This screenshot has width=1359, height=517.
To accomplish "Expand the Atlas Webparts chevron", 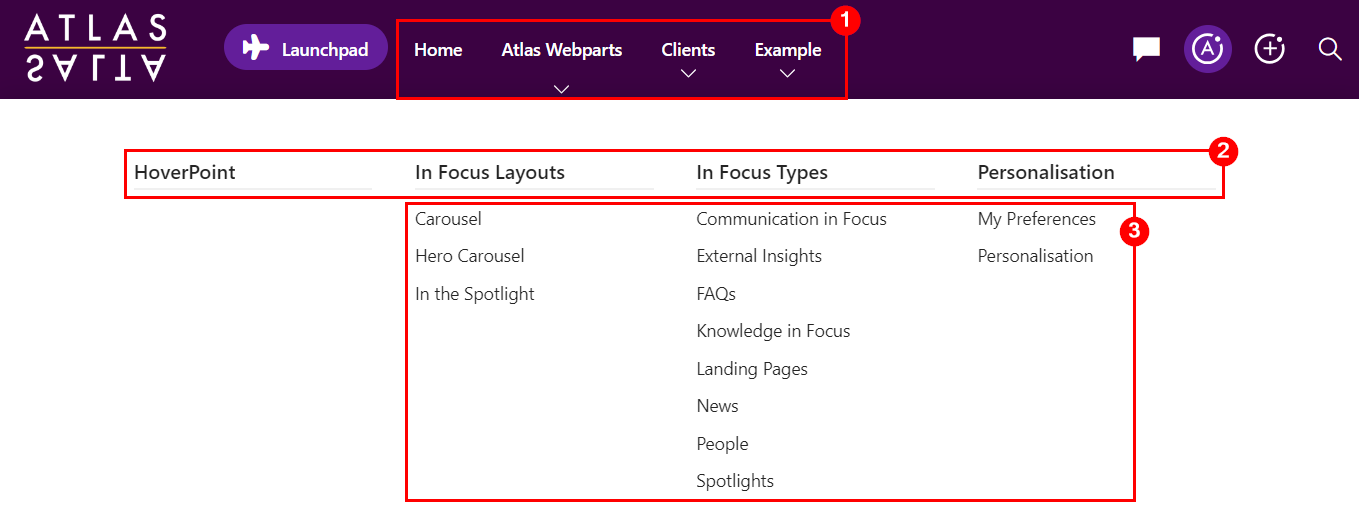I will click(561, 88).
